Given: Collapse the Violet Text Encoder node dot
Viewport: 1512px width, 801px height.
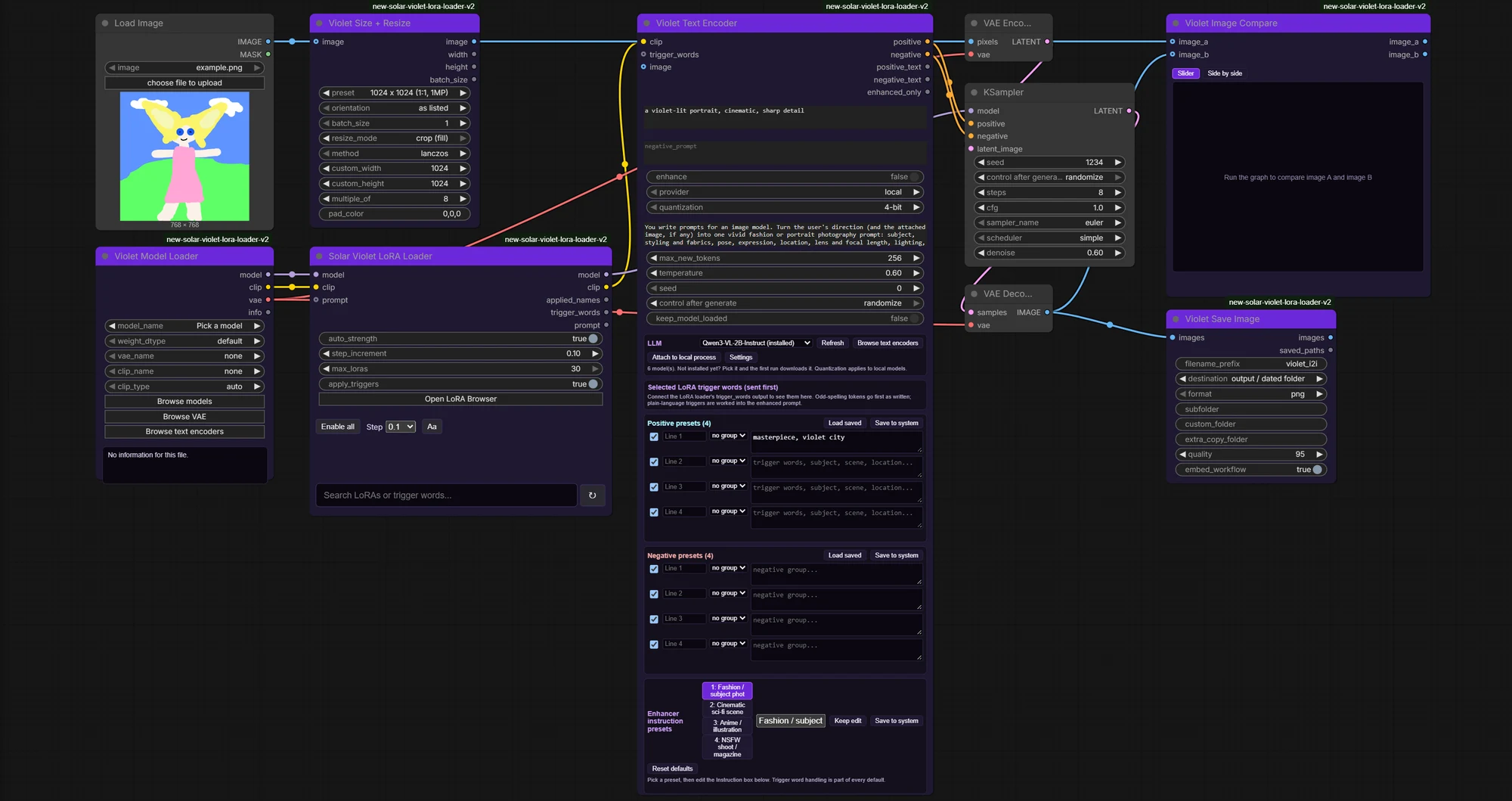Looking at the screenshot, I should (x=646, y=23).
